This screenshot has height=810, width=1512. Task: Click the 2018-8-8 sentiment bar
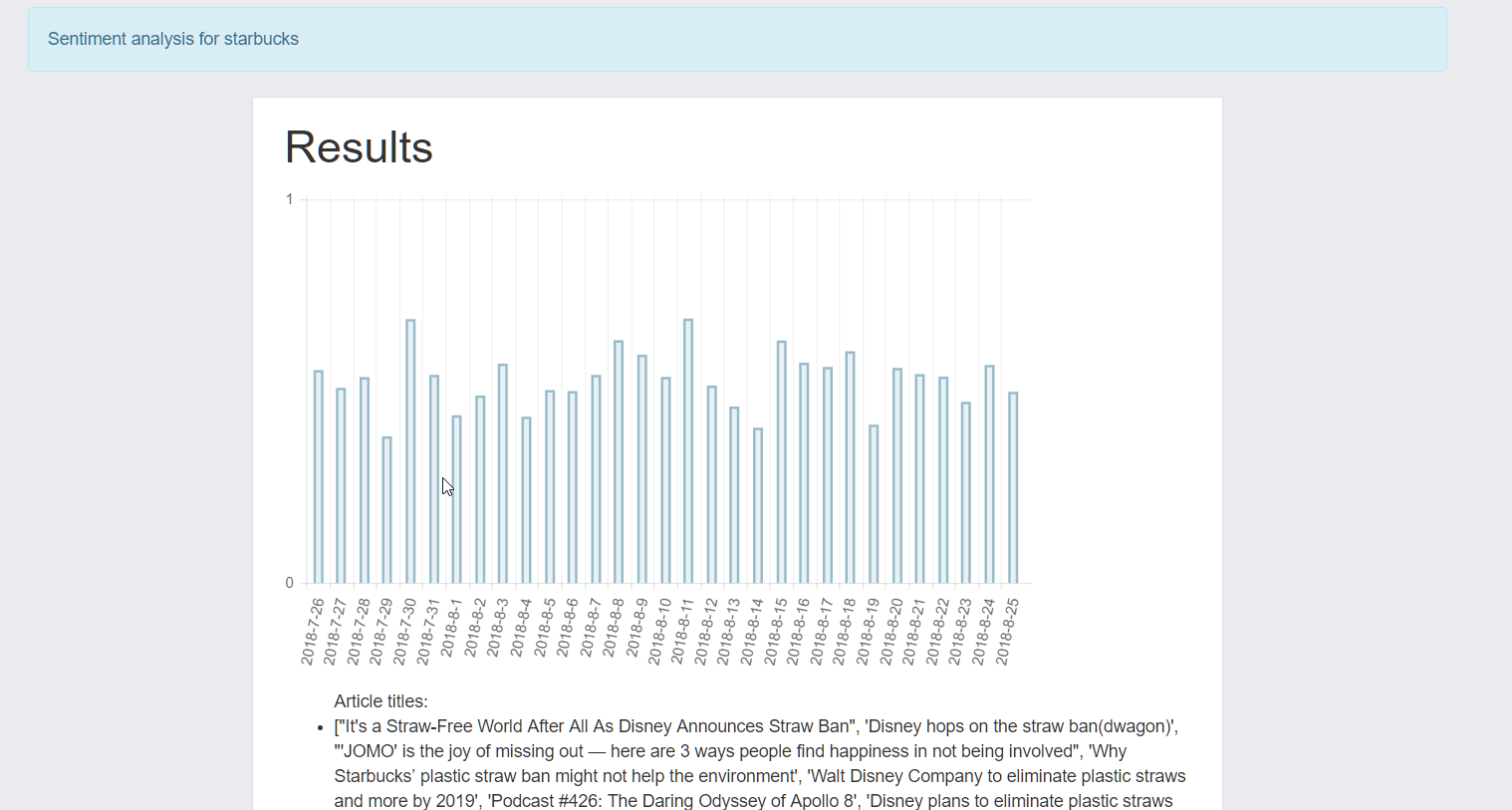(x=619, y=462)
